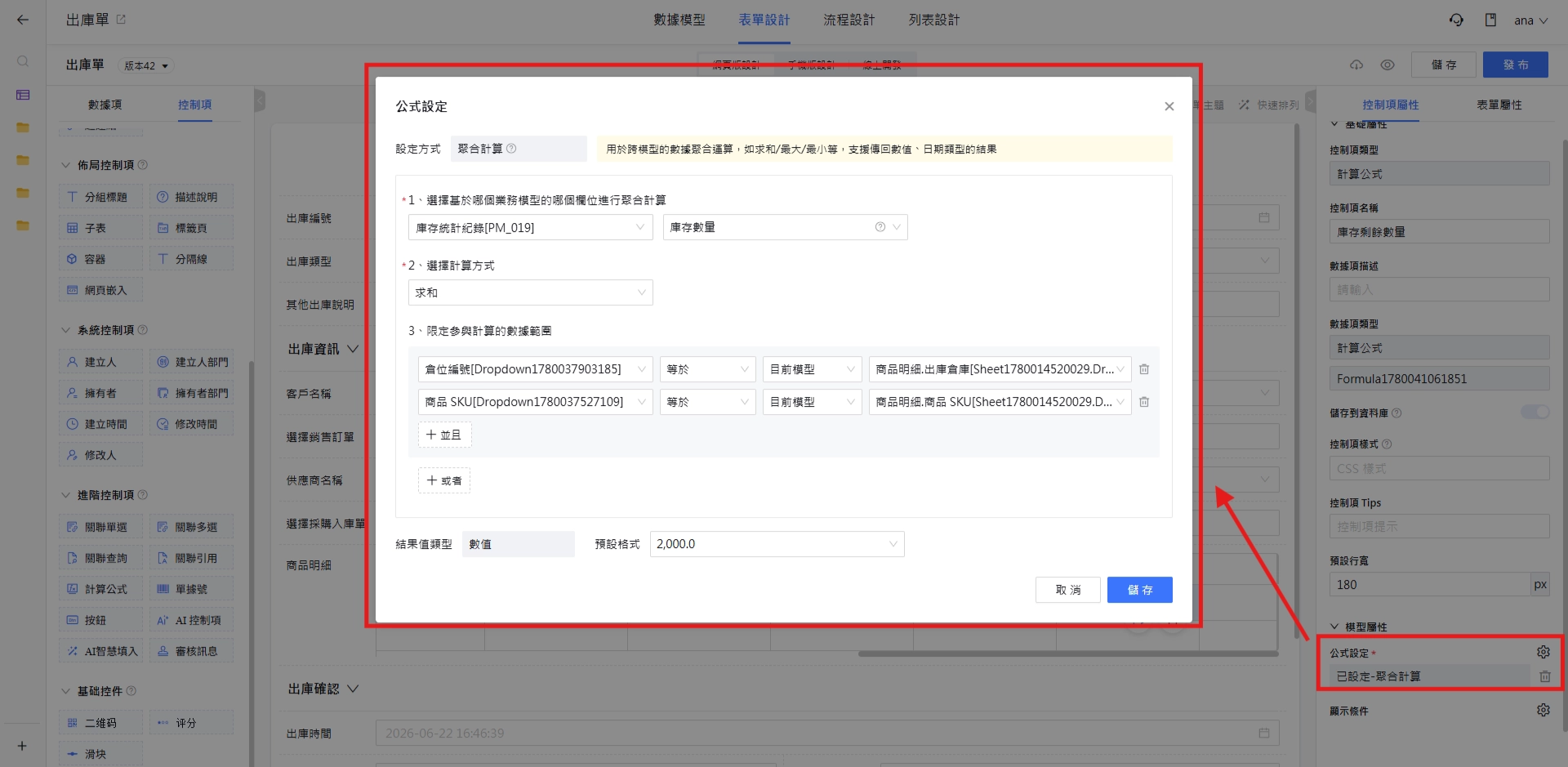Open the 出庫單 external link icon
Screen dimensions: 1568x767
121,20
